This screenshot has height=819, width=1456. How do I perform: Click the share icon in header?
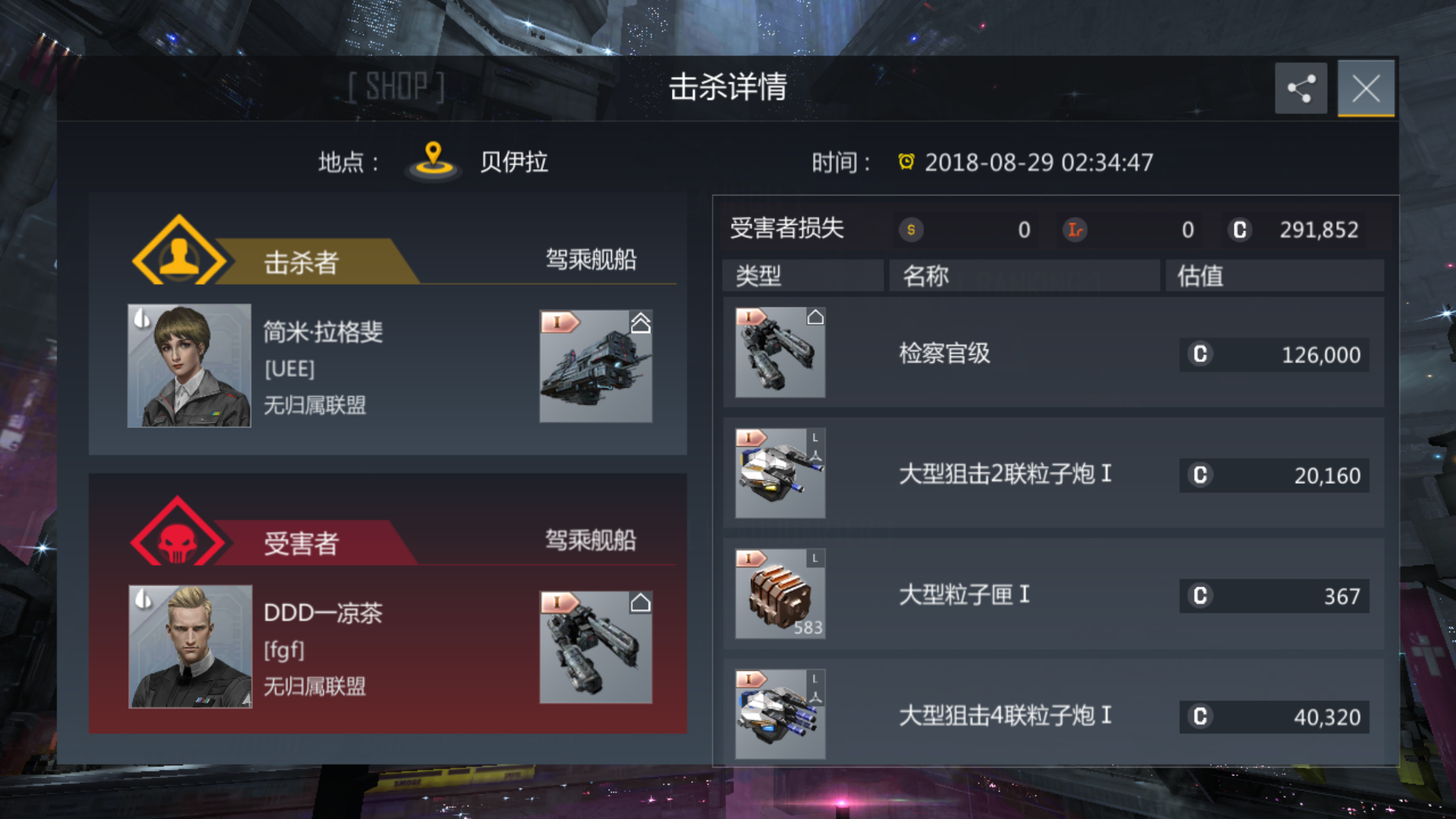pyautogui.click(x=1301, y=89)
